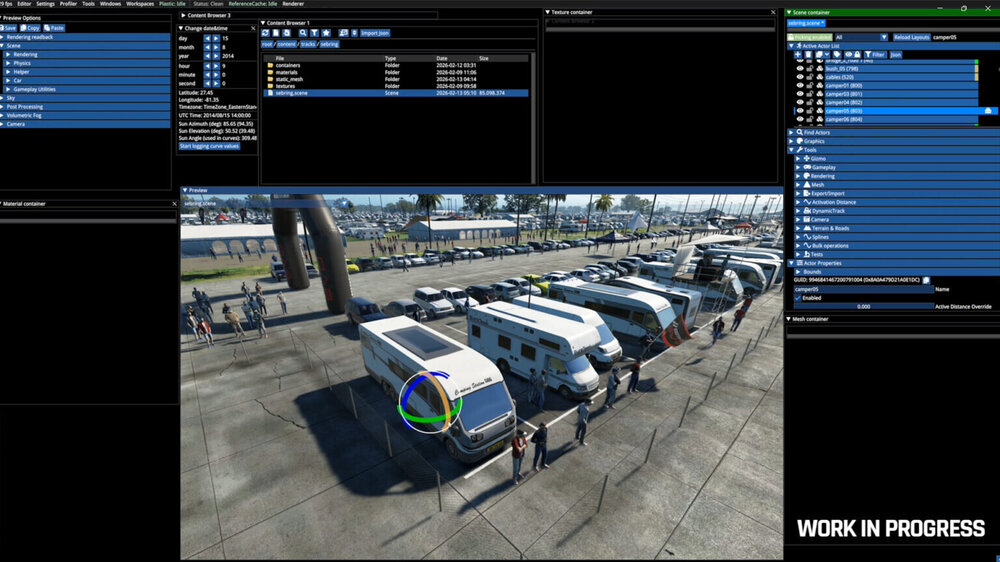The width and height of the screenshot is (1000, 562).
Task: Toggle the Picking enabled button
Action: pos(810,37)
